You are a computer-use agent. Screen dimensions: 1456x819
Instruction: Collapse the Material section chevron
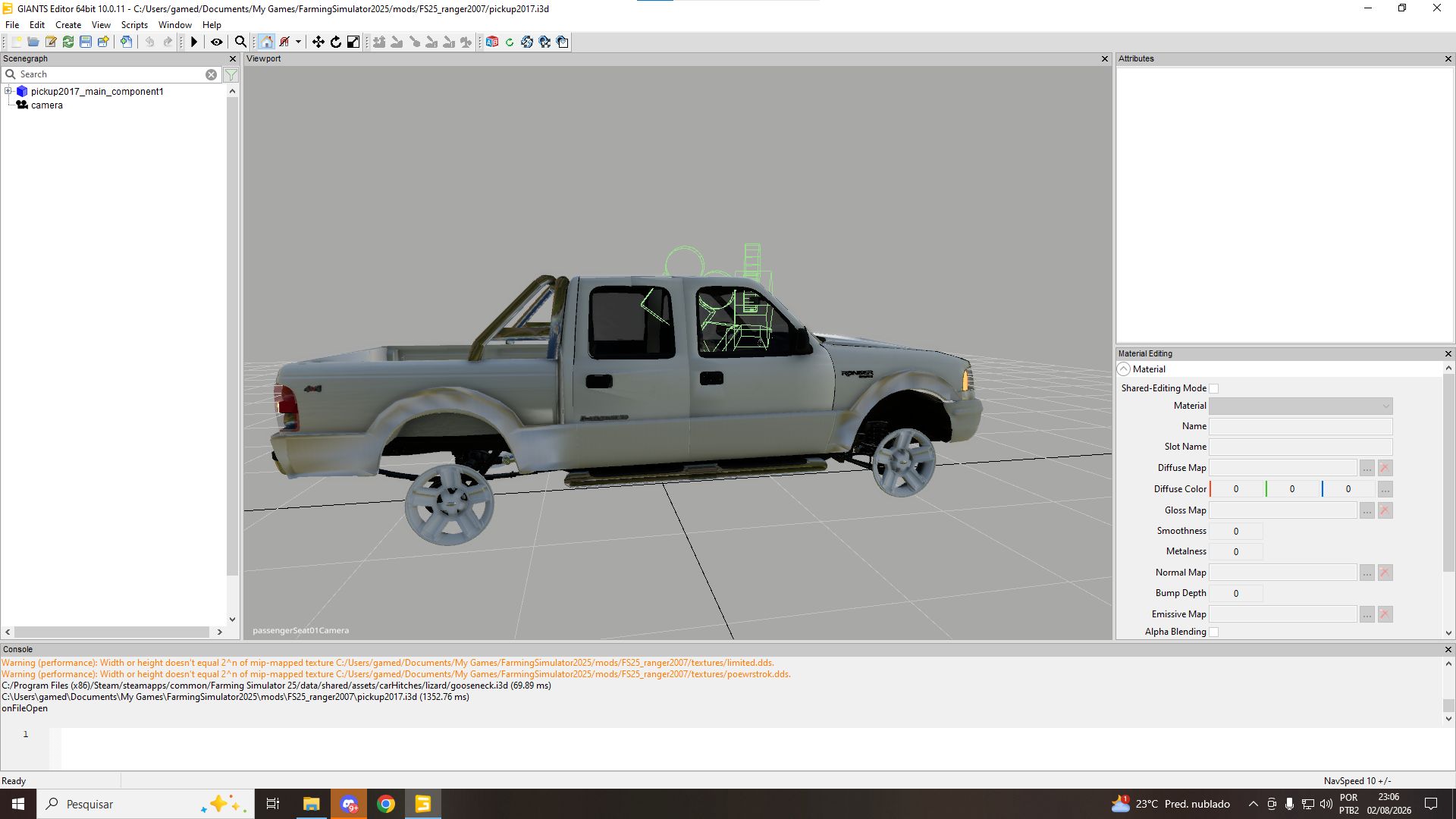click(1124, 369)
